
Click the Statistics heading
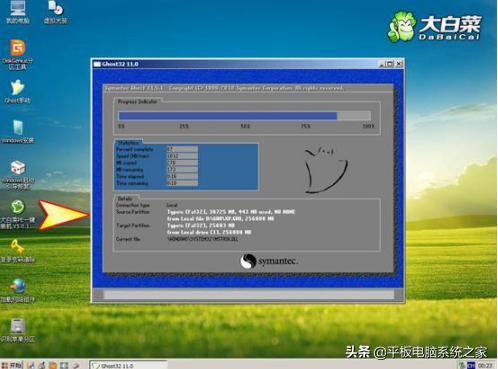(x=128, y=142)
